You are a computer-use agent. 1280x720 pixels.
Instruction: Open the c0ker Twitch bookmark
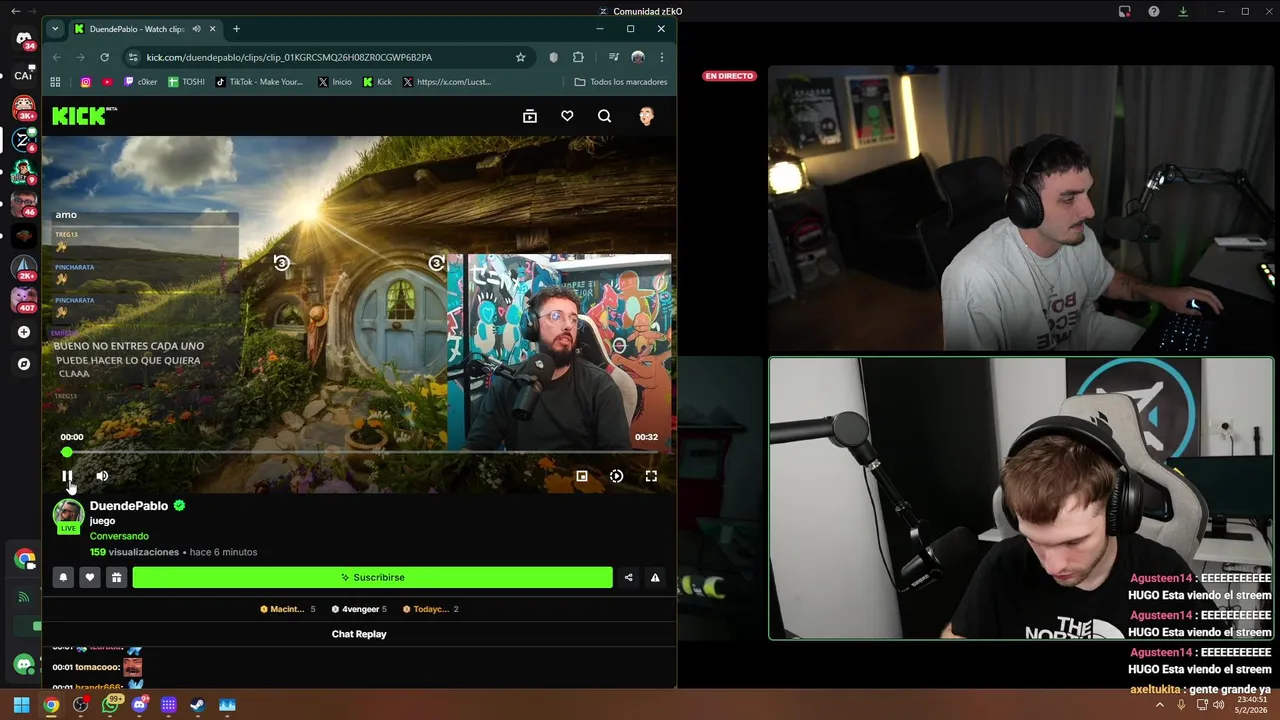pos(140,82)
